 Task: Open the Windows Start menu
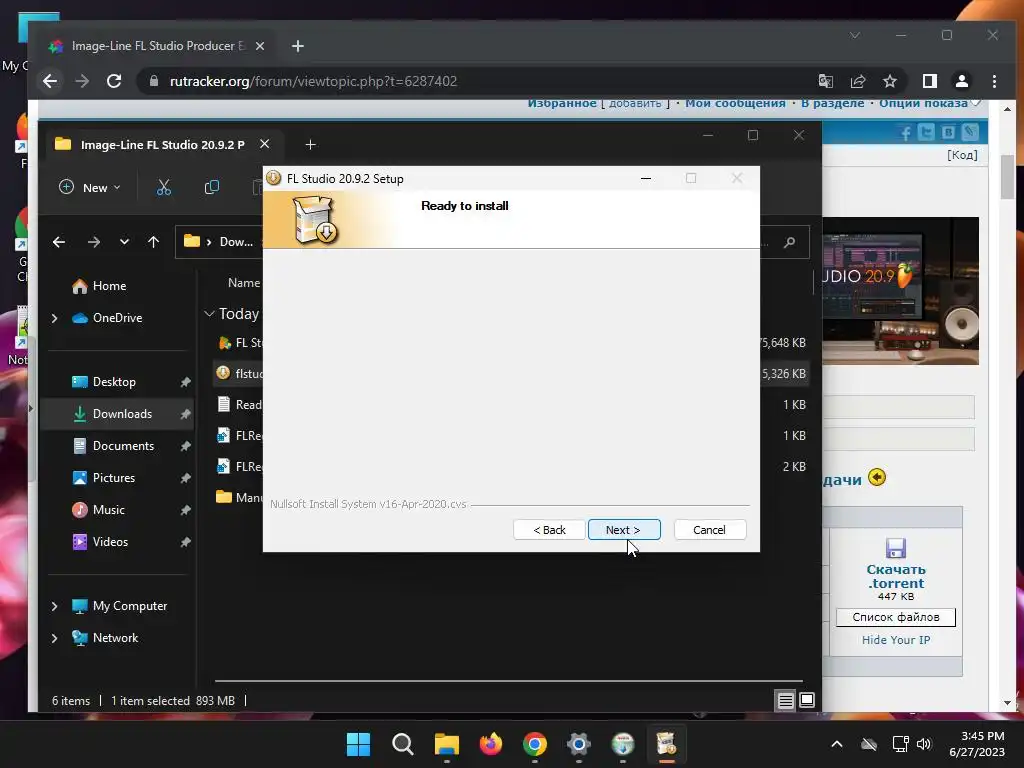pyautogui.click(x=358, y=744)
